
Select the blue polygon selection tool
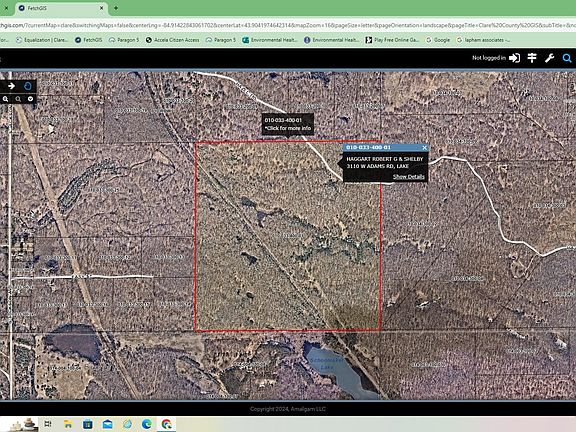[x=28, y=86]
